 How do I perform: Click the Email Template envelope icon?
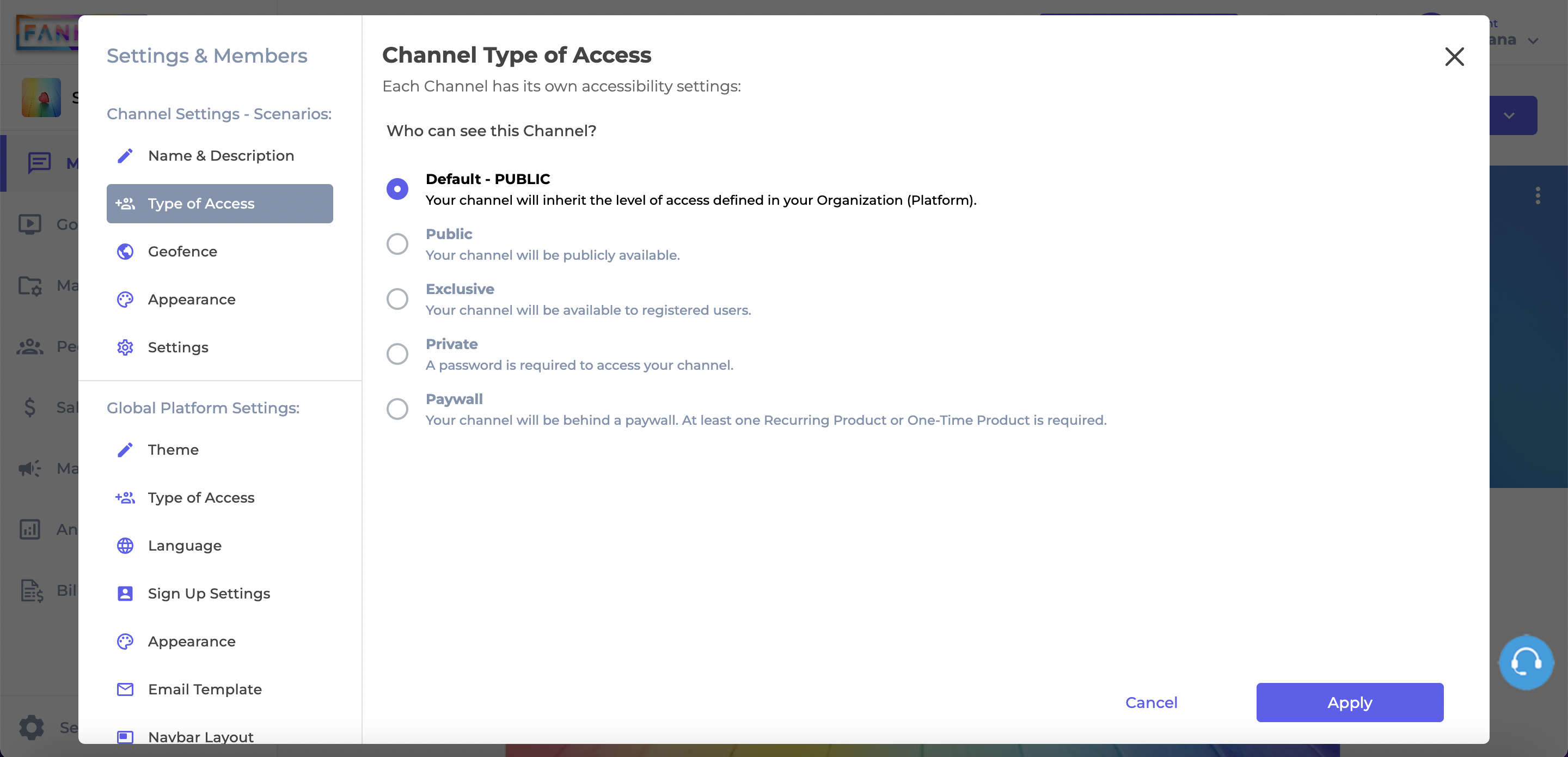click(x=124, y=689)
